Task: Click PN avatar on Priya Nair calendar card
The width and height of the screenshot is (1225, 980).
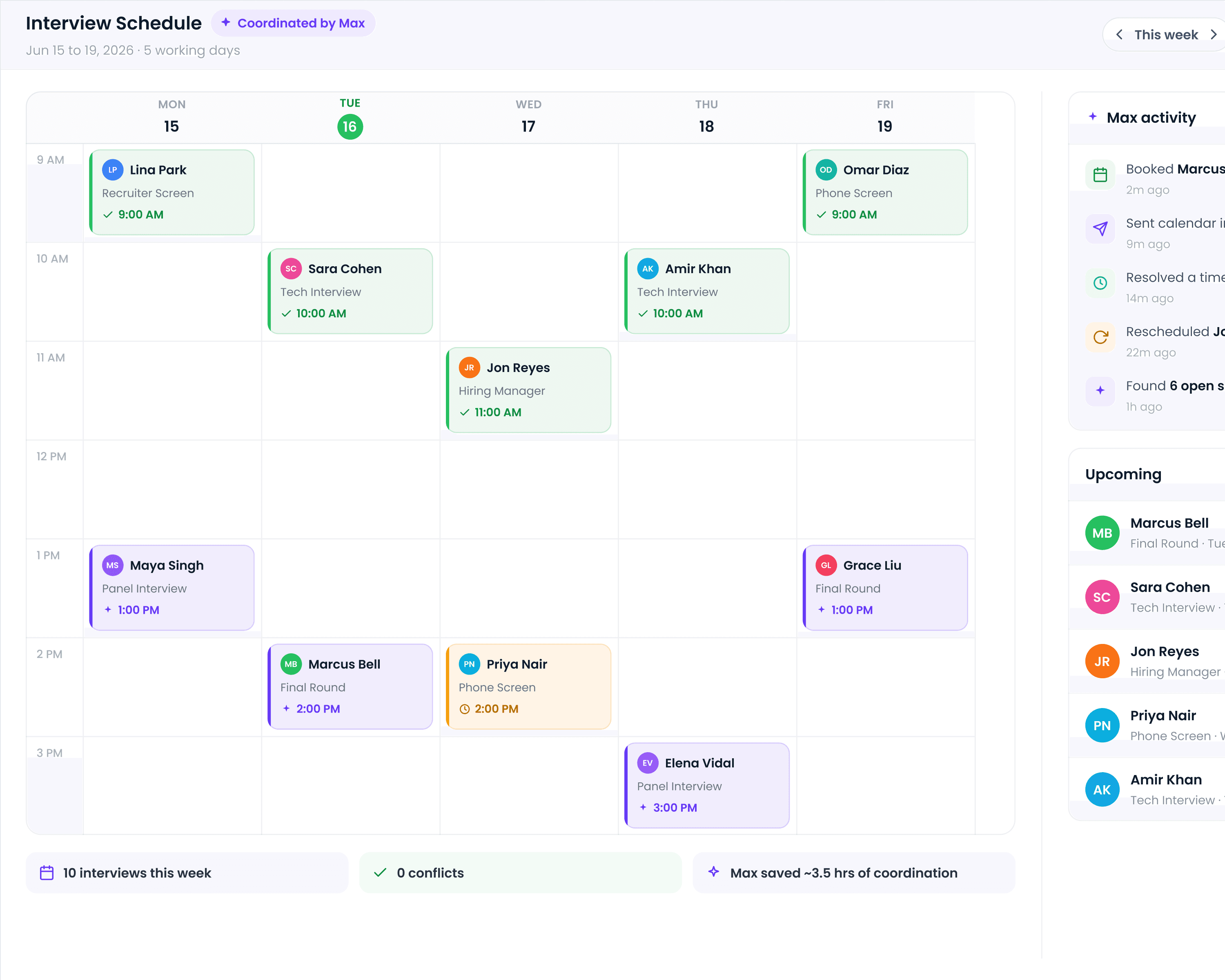Action: tap(469, 664)
